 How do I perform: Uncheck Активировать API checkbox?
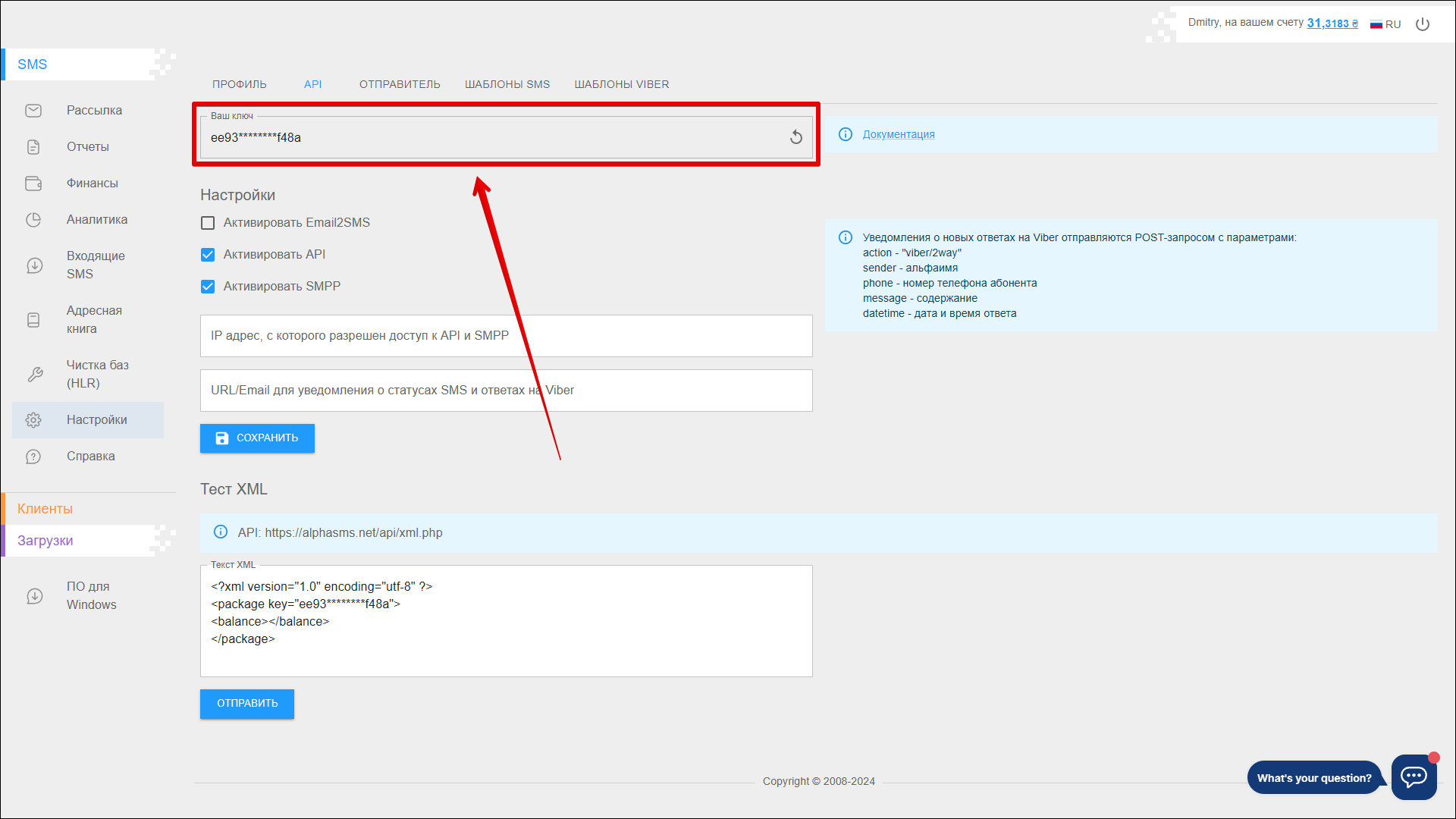[x=208, y=255]
